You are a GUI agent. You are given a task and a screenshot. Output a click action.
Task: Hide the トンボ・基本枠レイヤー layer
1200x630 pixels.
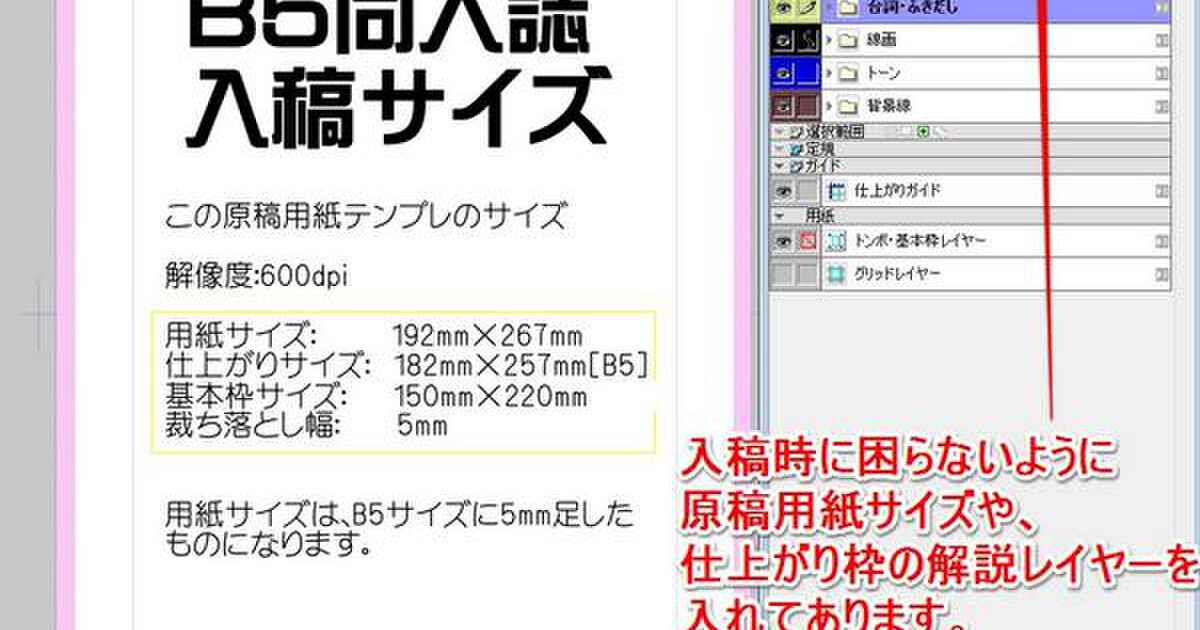(x=784, y=241)
